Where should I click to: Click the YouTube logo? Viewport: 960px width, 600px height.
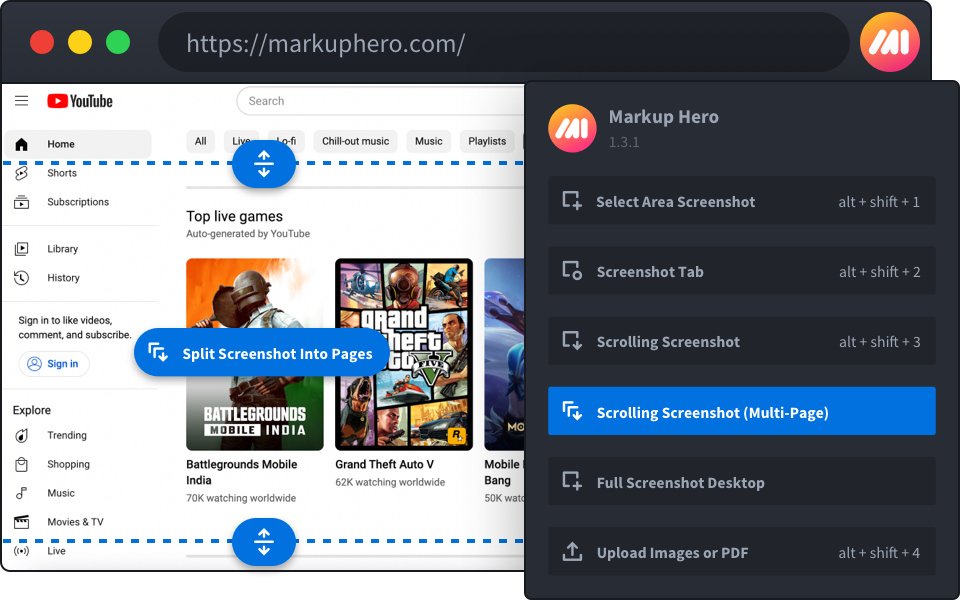pyautogui.click(x=80, y=101)
